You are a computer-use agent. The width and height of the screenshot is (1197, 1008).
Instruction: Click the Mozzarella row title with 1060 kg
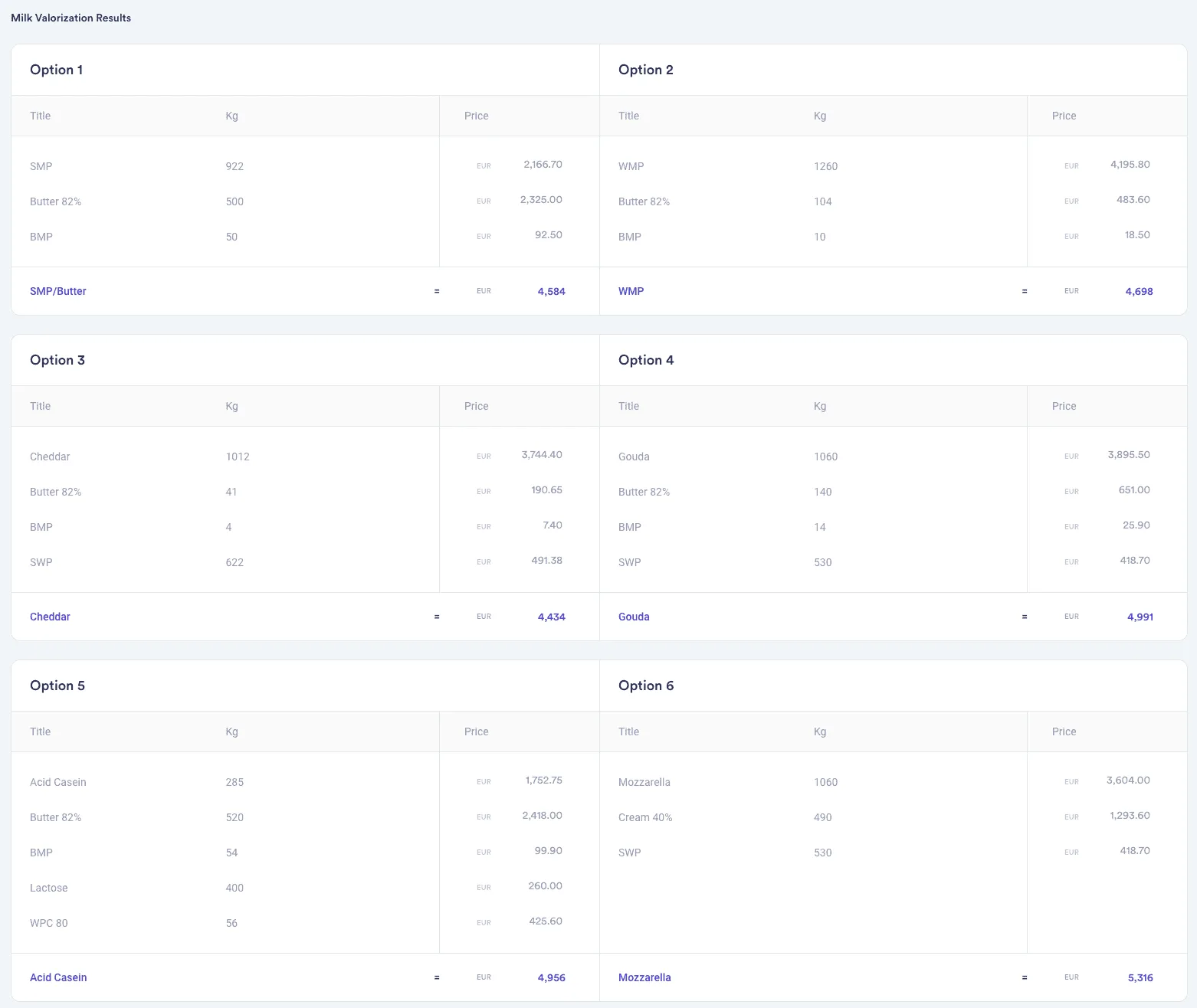point(644,782)
